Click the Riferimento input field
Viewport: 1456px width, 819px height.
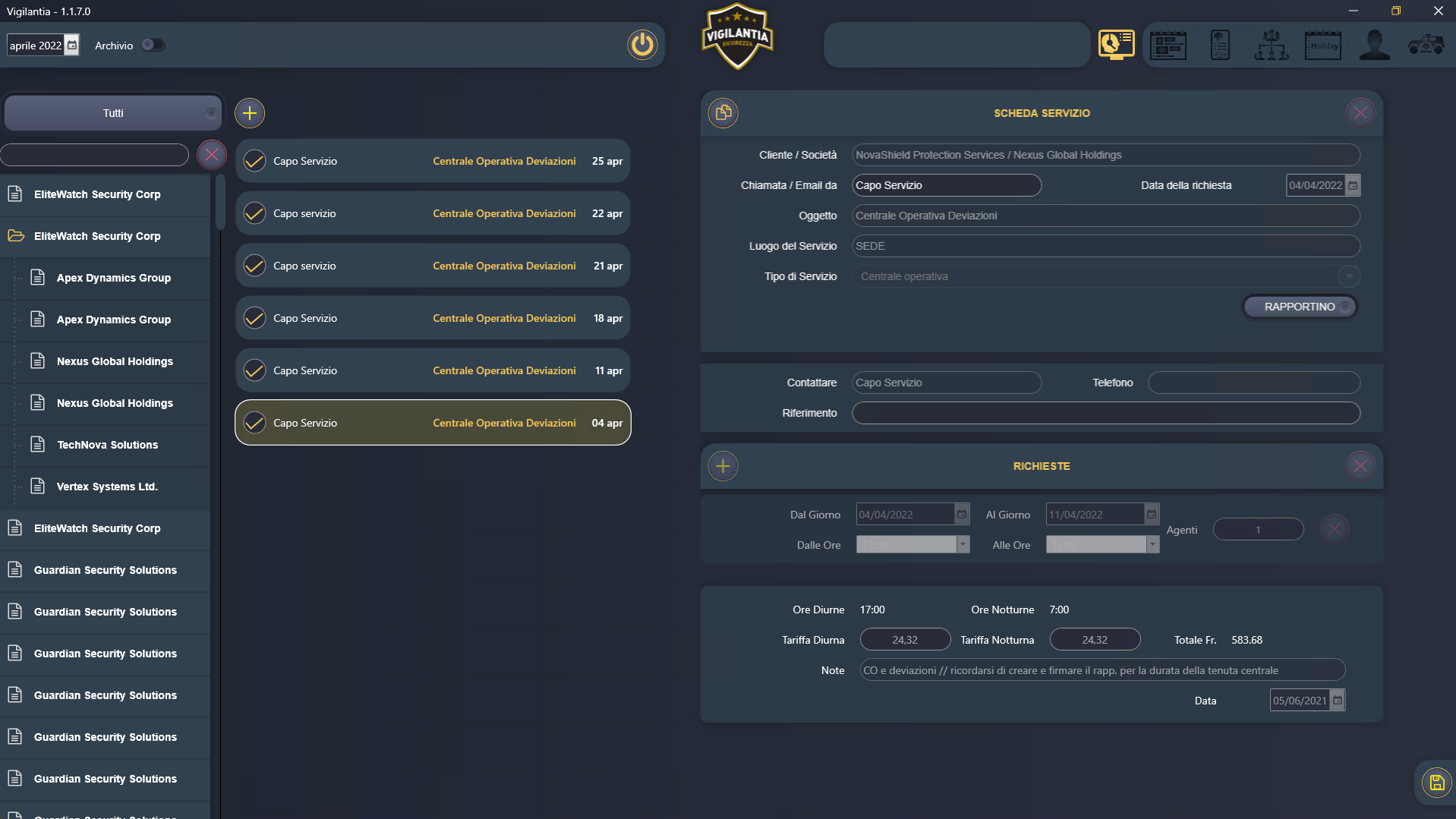pyautogui.click(x=1105, y=413)
